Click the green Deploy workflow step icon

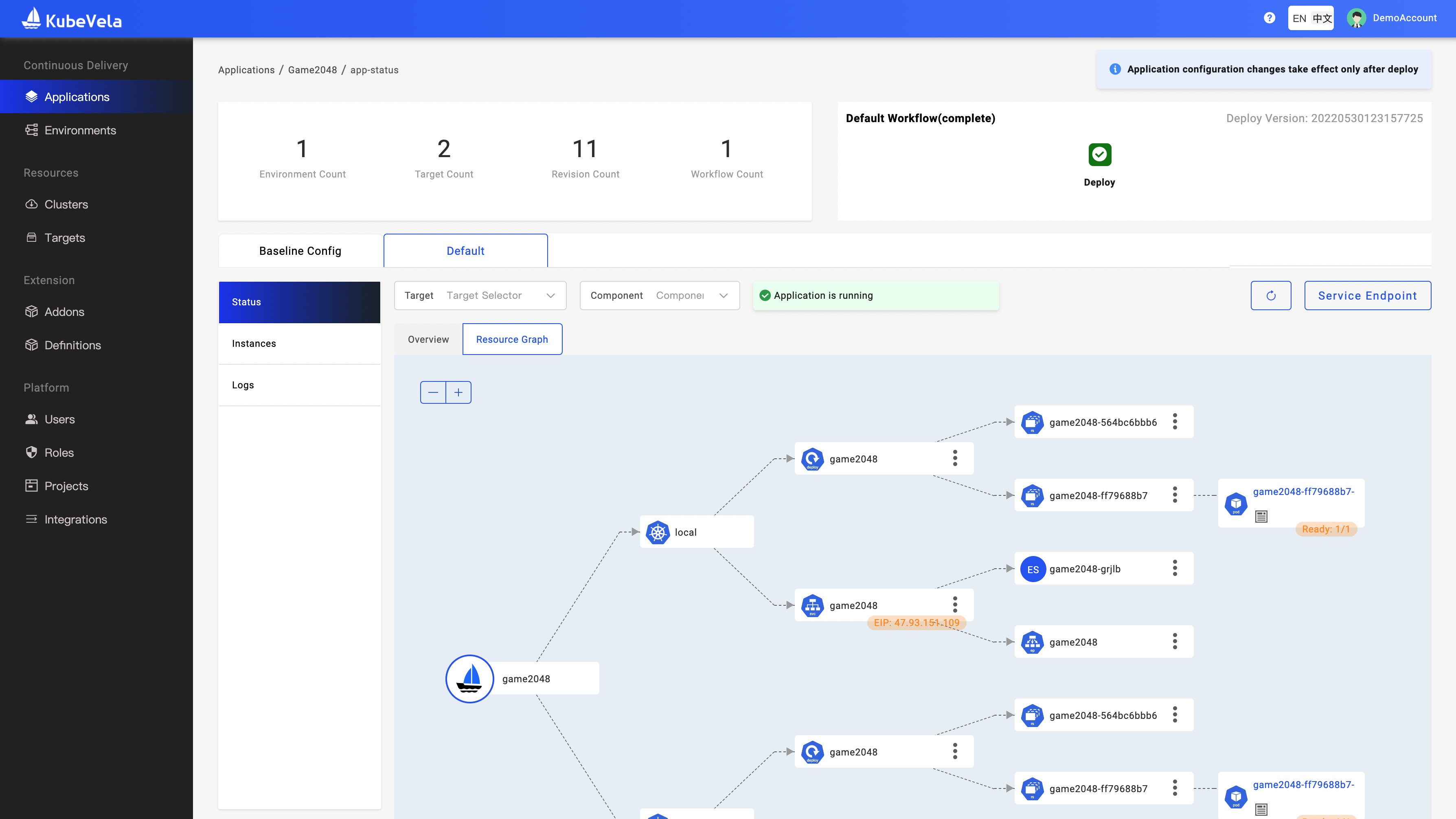tap(1099, 154)
